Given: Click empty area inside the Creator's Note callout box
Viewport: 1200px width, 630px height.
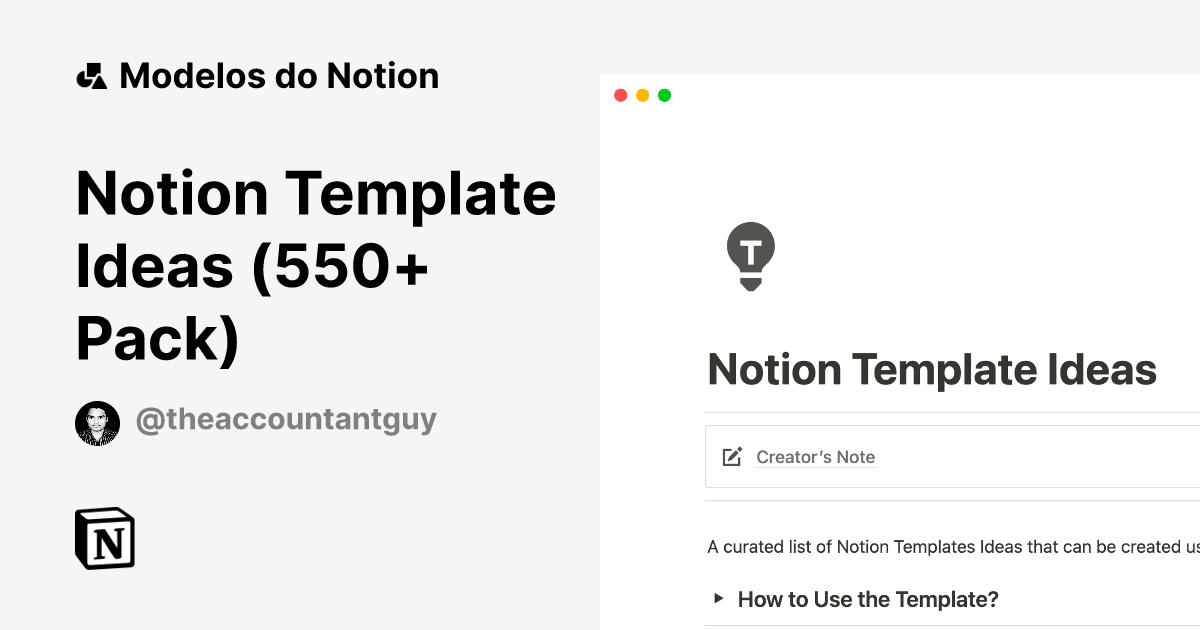Looking at the screenshot, I should (x=1040, y=457).
